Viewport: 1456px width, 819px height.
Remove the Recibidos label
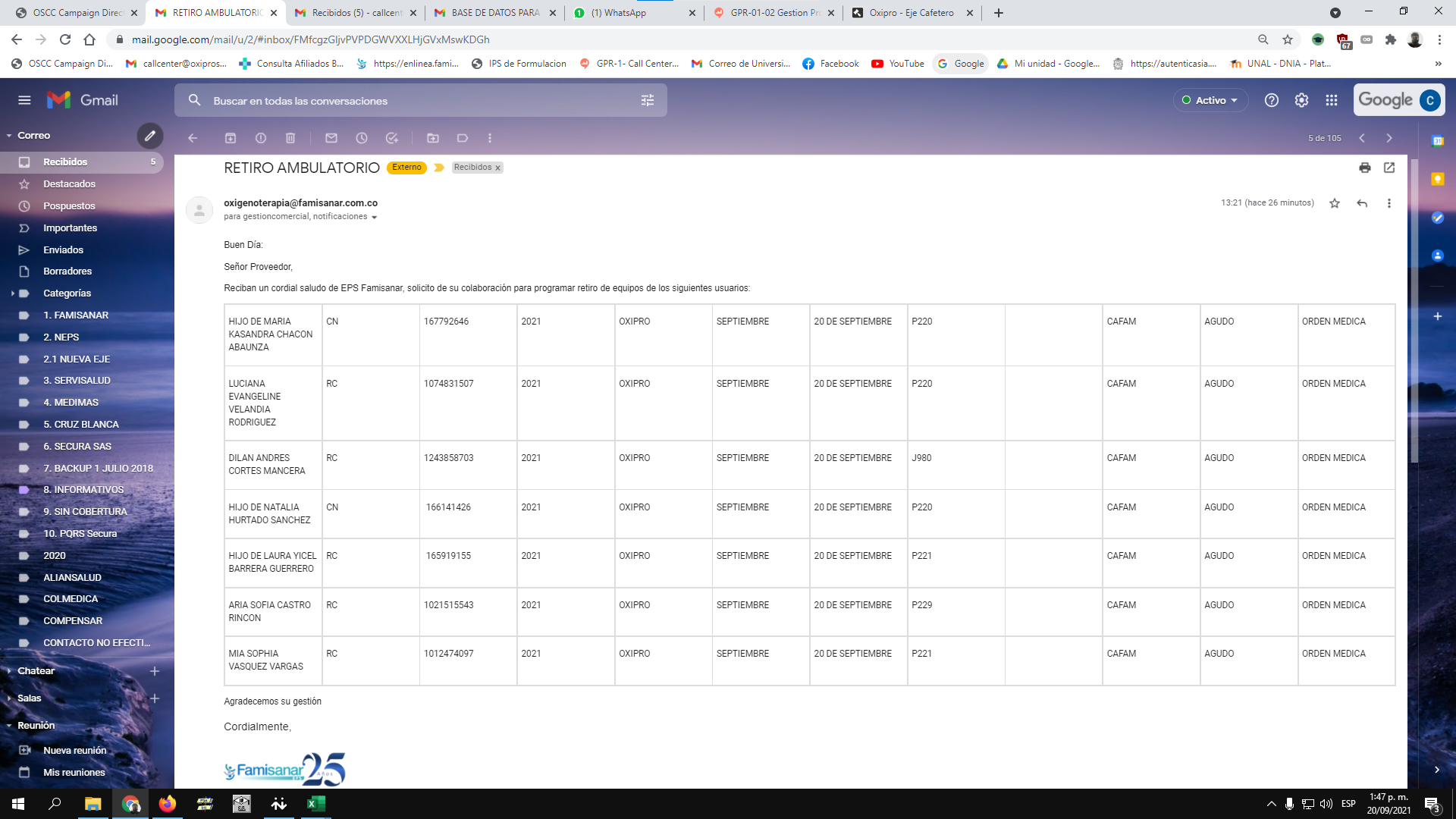pos(498,168)
